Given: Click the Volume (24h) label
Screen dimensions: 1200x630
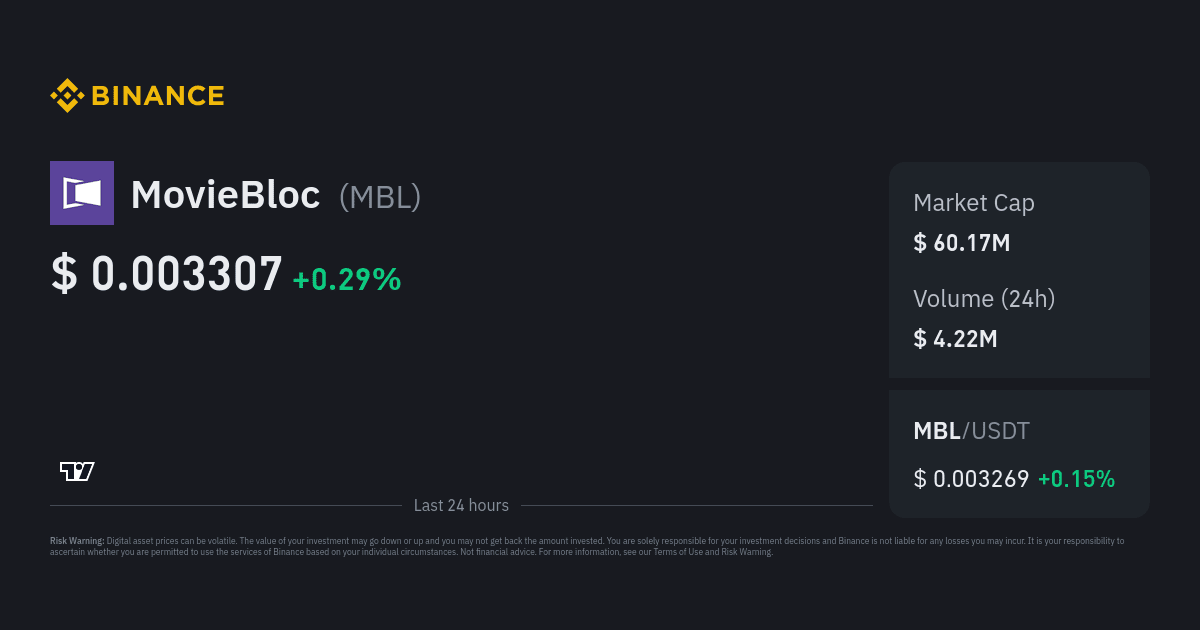Looking at the screenshot, I should click(984, 298).
